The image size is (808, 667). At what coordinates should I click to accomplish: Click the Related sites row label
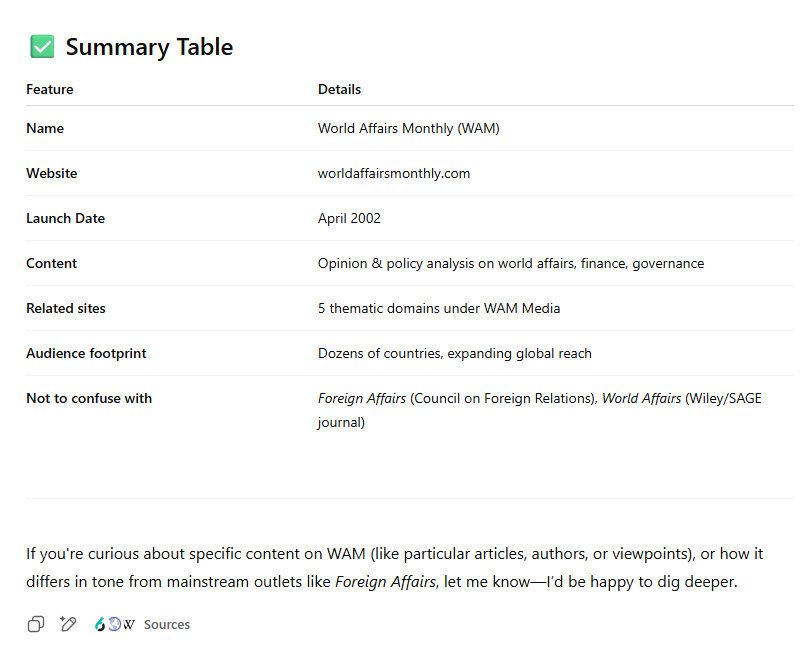pyautogui.click(x=65, y=308)
